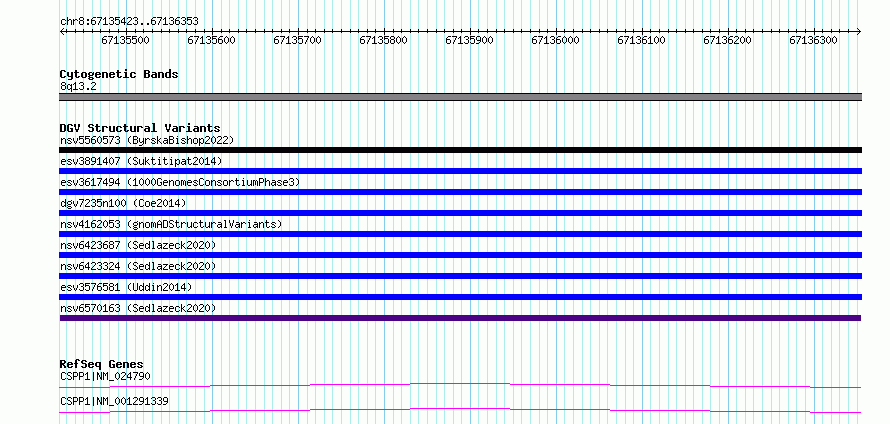Click the magenta line under CSPP1|NM_024790
Screen dimensions: 890x424
(460, 385)
